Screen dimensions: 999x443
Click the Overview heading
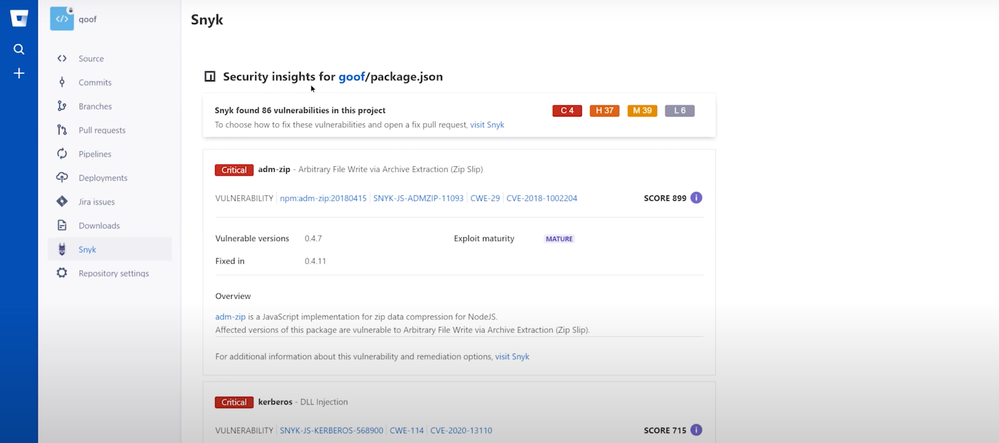pos(233,296)
